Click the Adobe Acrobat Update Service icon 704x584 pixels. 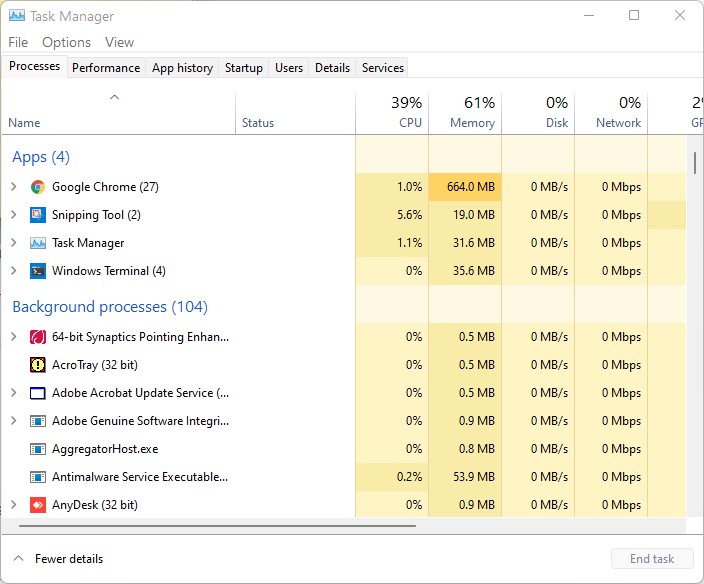click(38, 393)
